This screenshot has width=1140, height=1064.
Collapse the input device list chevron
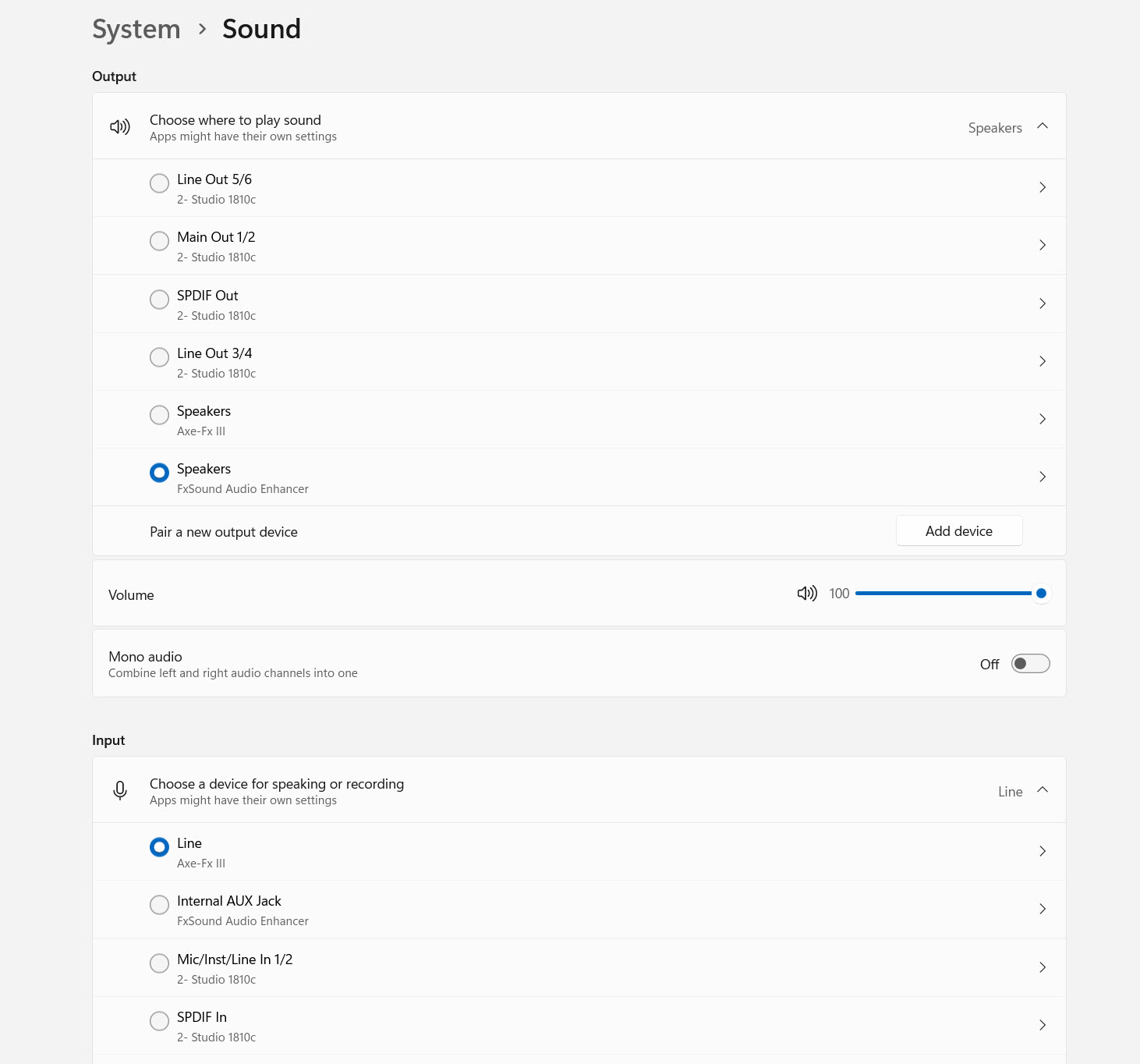[1043, 790]
